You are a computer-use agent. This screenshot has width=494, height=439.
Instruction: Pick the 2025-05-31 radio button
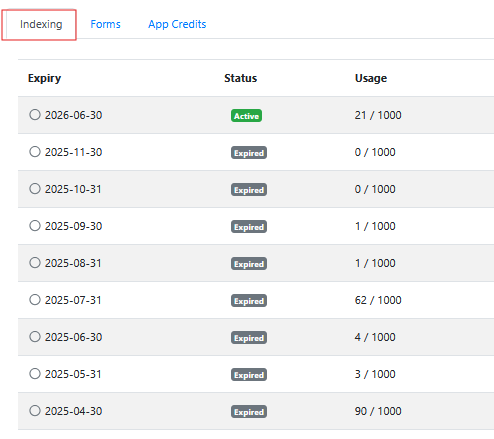(35, 374)
